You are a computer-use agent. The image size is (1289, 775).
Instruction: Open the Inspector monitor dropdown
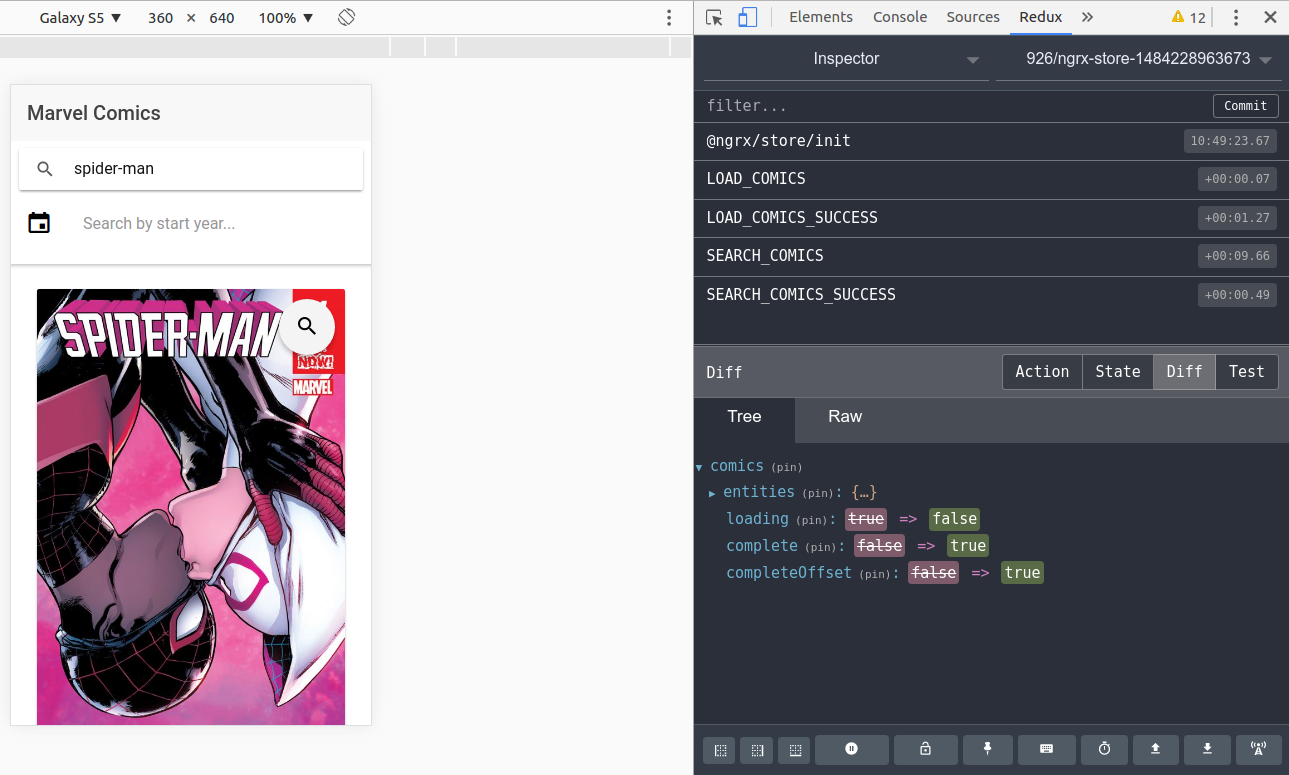coord(846,59)
